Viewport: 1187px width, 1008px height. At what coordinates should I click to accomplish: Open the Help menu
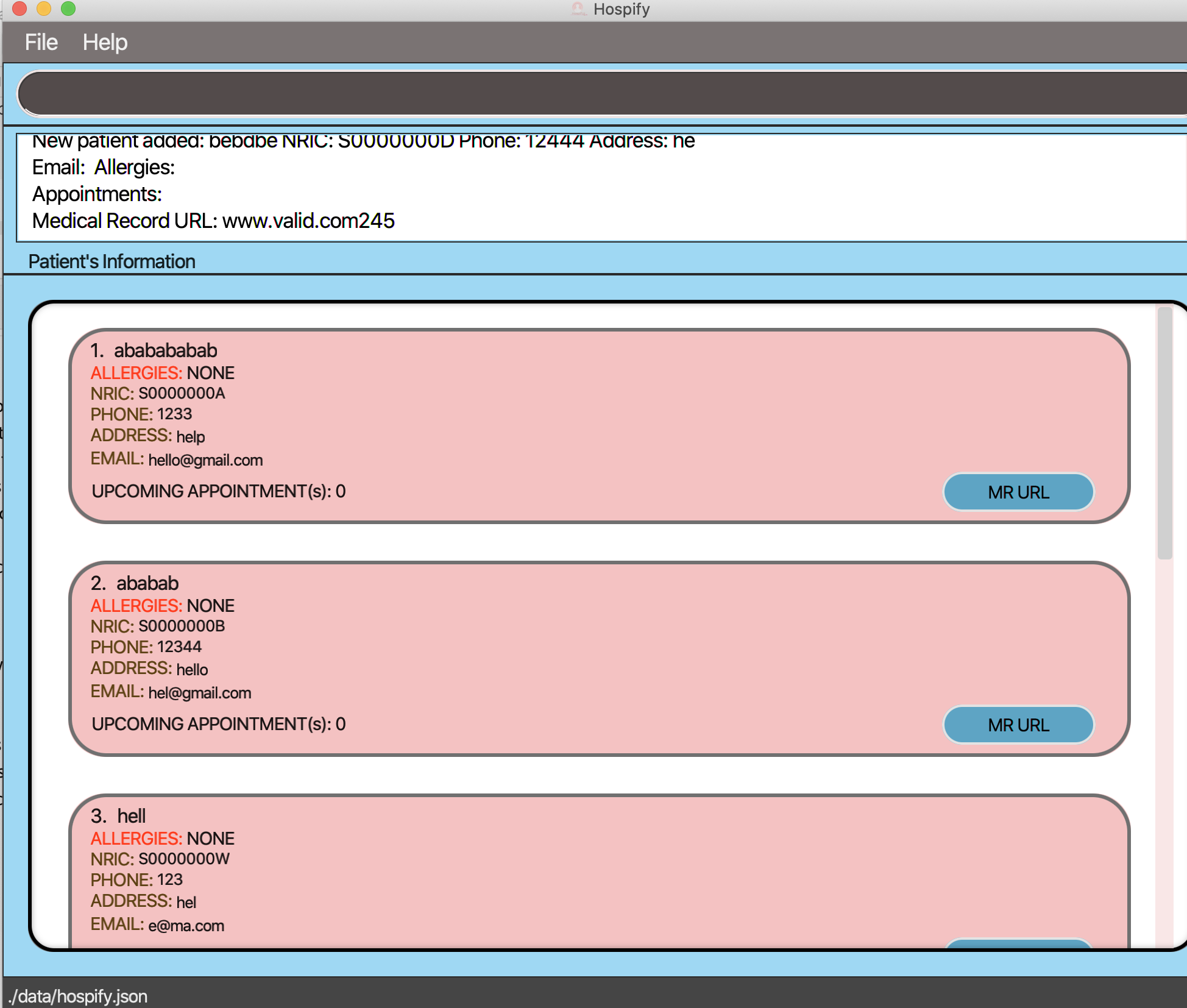[105, 42]
